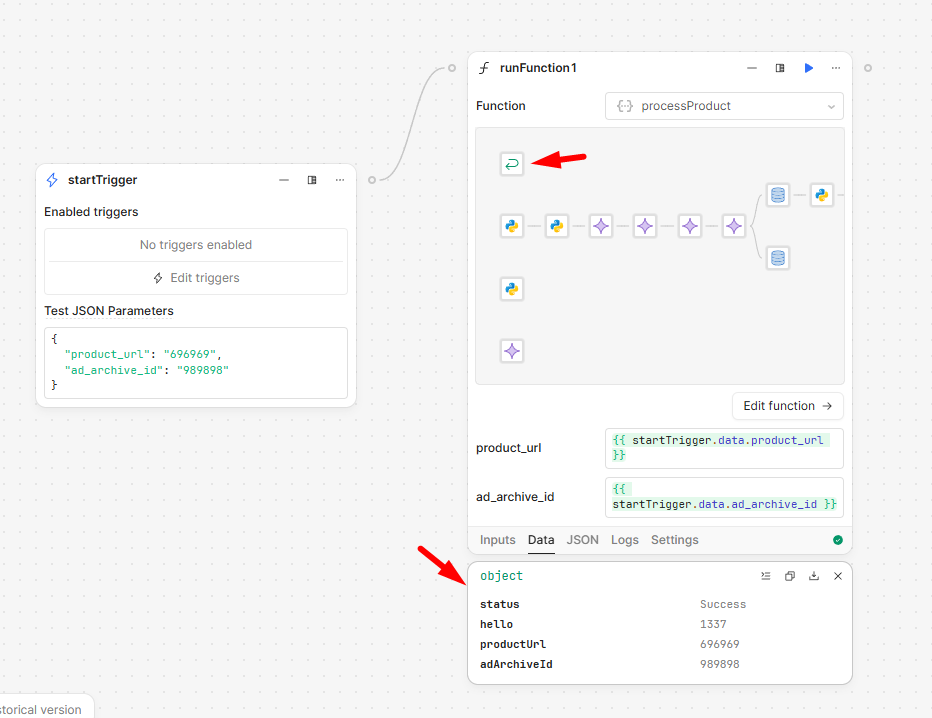This screenshot has width=932, height=718.
Task: Click the function icon beside runFunction1 title
Action: tap(484, 68)
